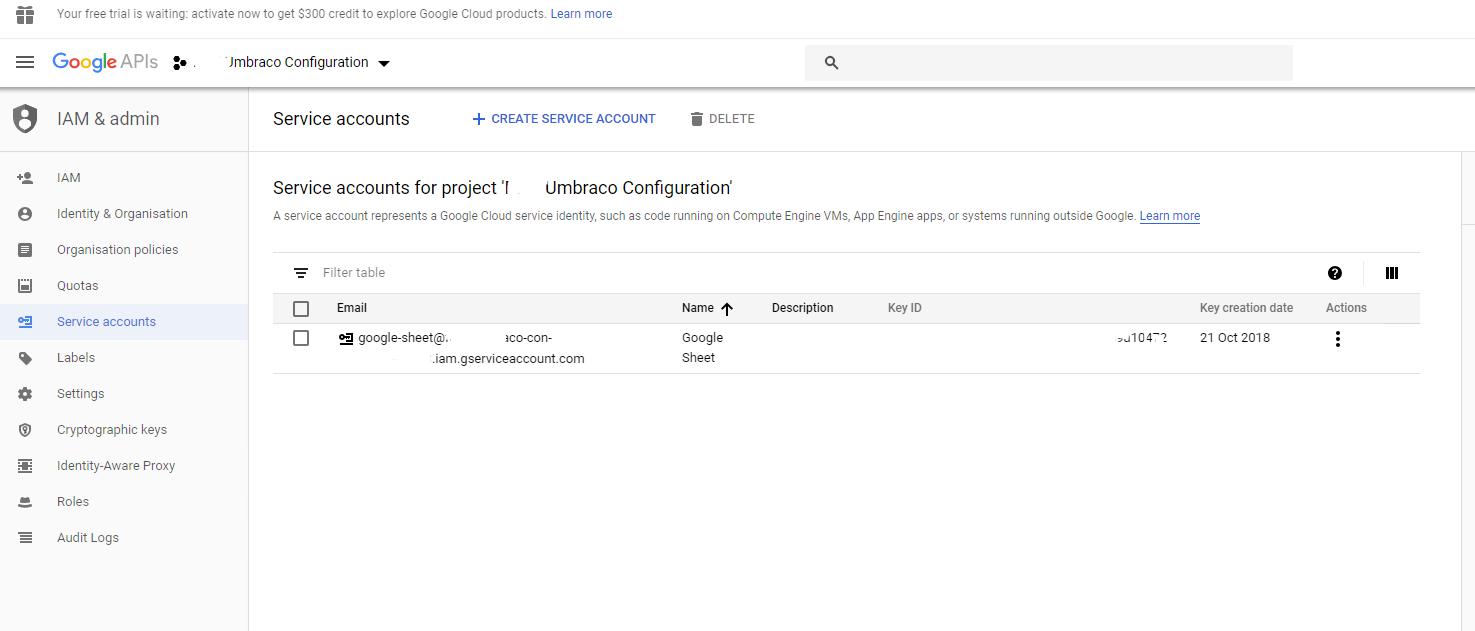Open Identity & Organisation page
Image resolution: width=1475 pixels, height=631 pixels.
click(124, 214)
